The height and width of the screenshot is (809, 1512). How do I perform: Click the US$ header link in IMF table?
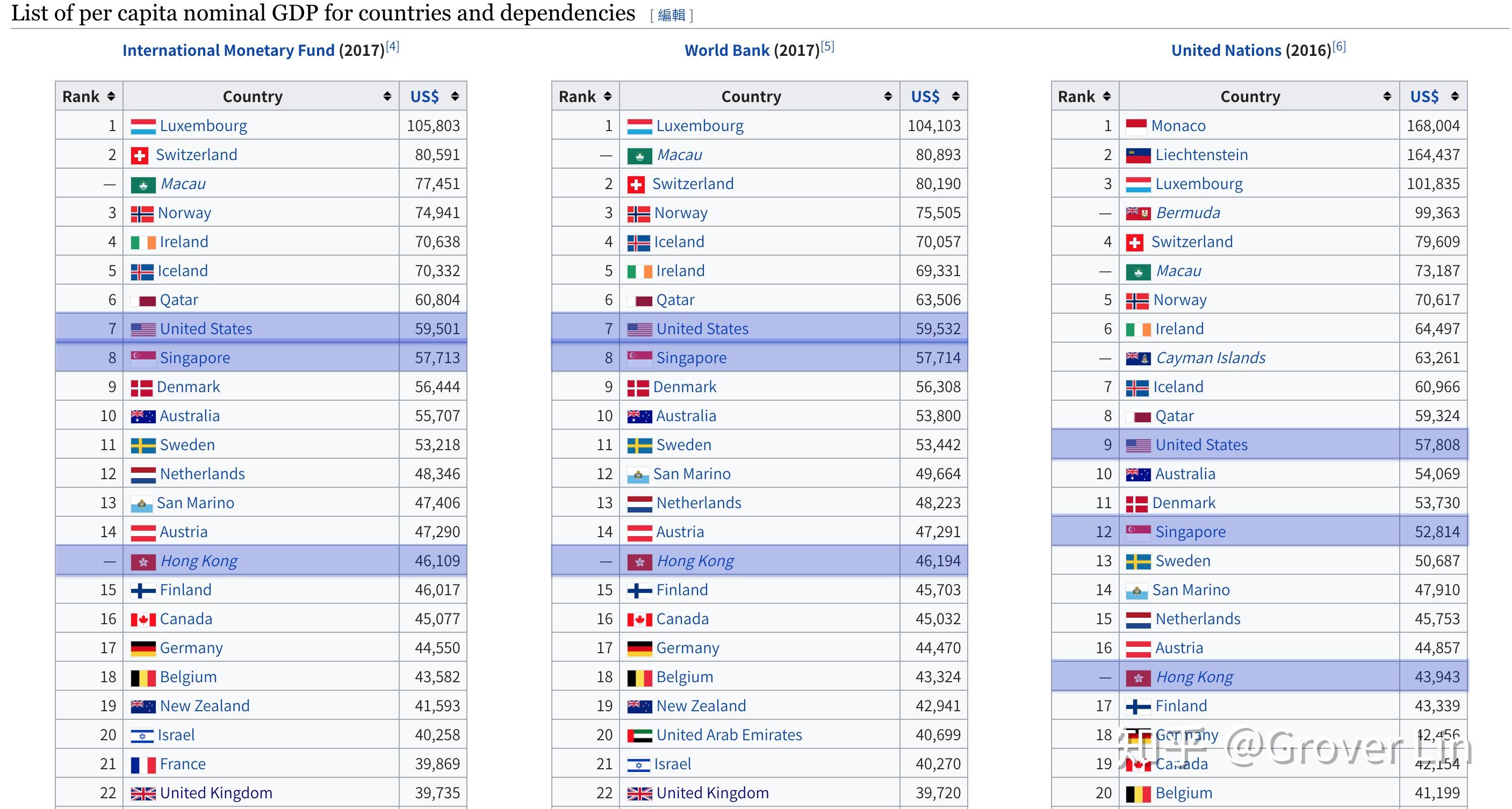pyautogui.click(x=424, y=96)
